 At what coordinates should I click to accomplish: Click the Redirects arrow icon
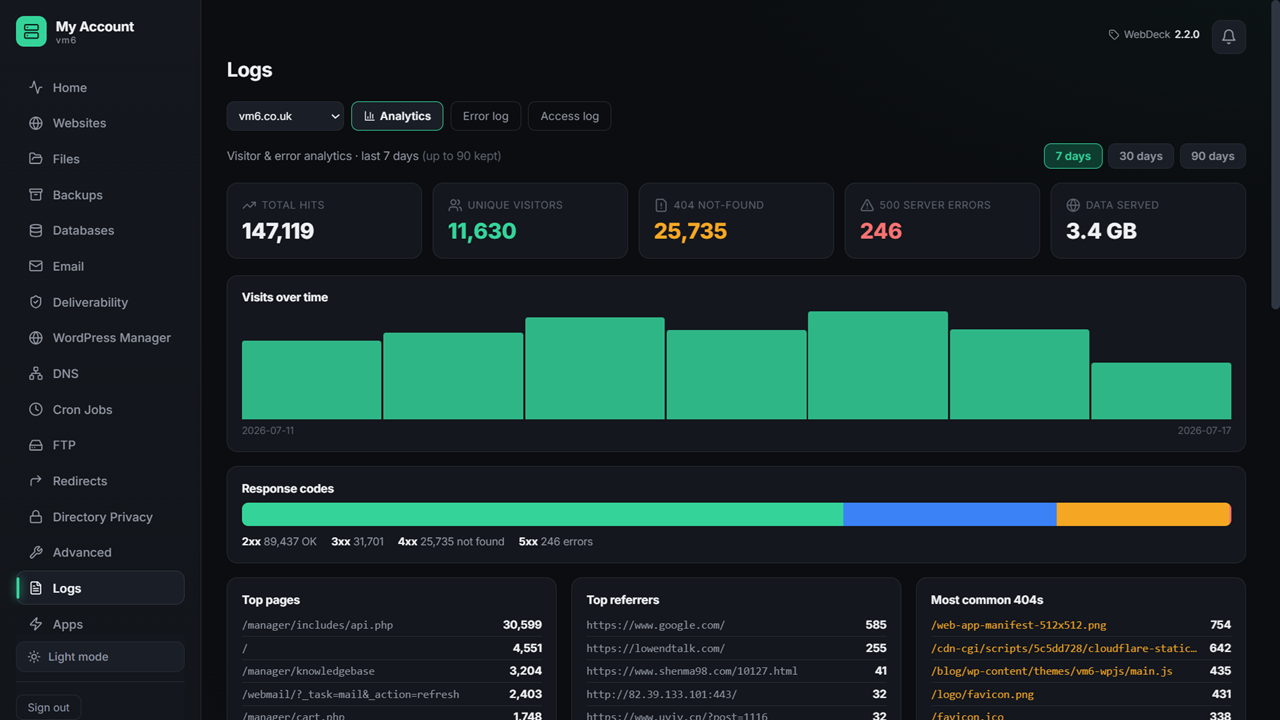(x=36, y=481)
